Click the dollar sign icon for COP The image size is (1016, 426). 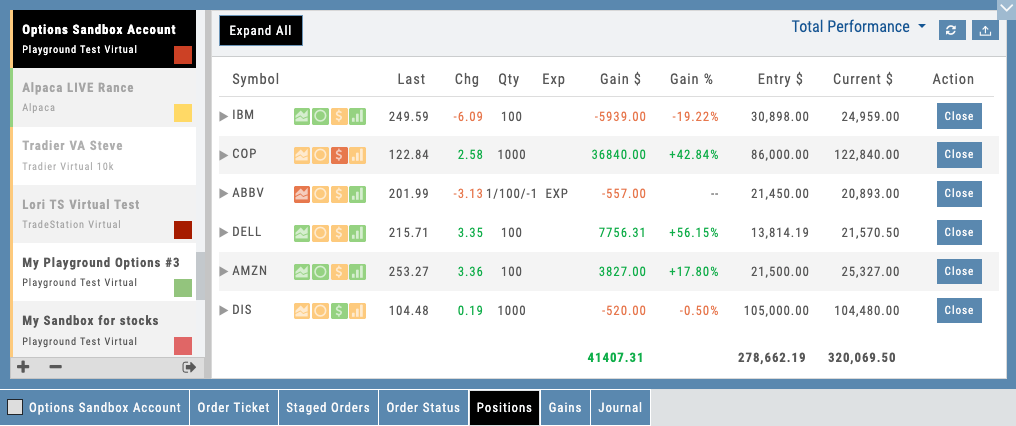click(x=339, y=155)
